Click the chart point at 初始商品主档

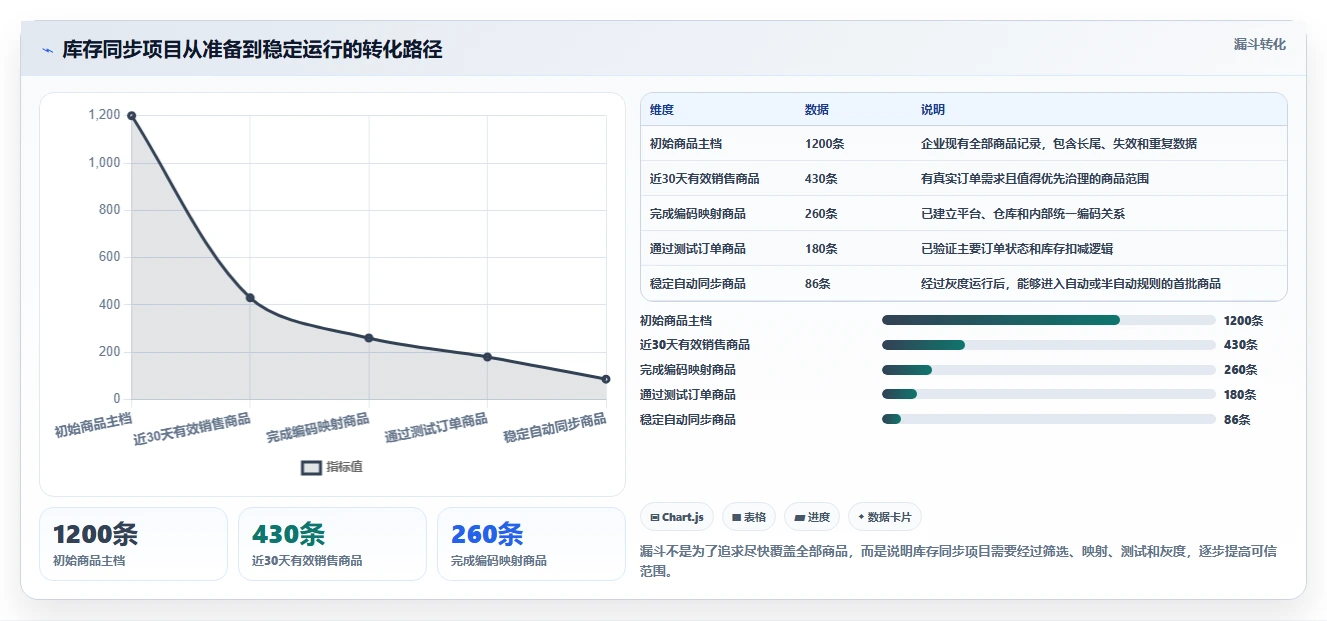pos(131,116)
